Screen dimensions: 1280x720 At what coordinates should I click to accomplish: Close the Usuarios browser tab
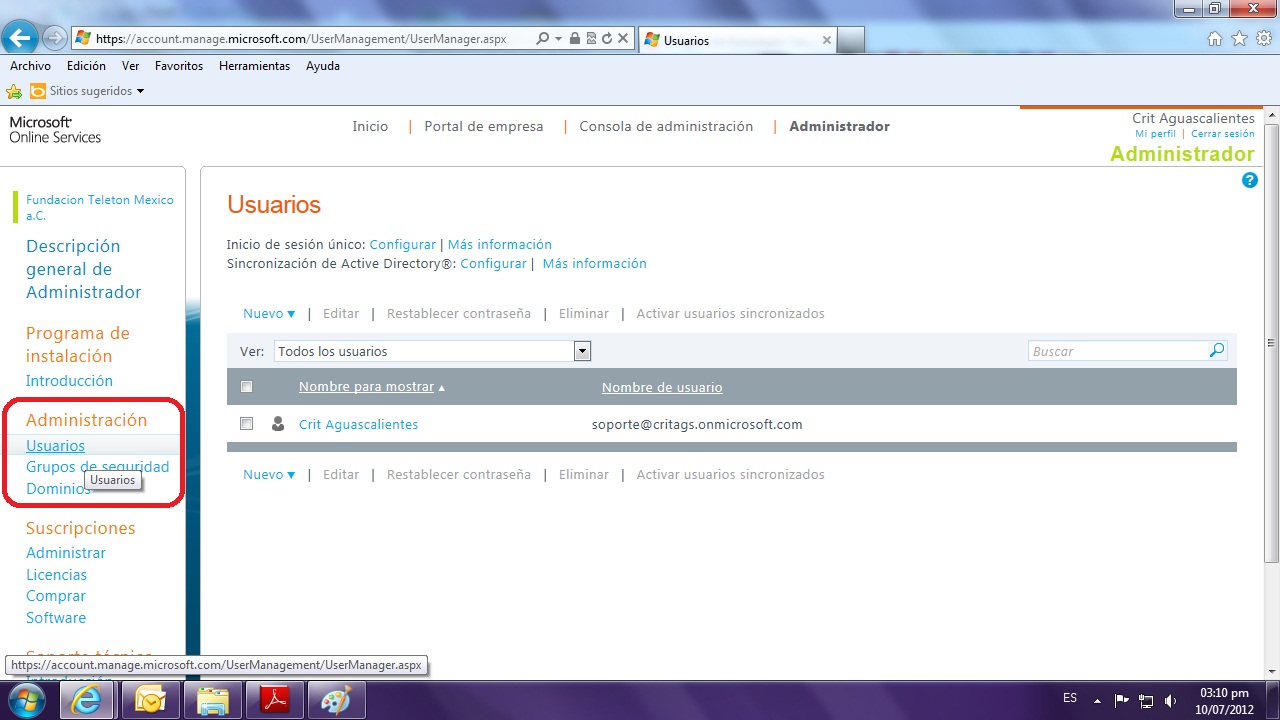point(826,40)
